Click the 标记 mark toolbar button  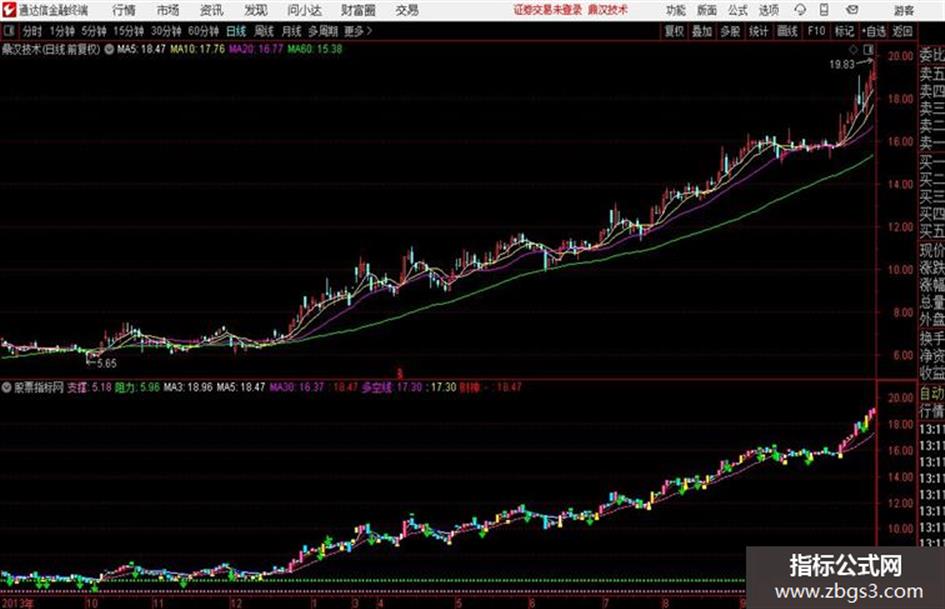point(844,31)
